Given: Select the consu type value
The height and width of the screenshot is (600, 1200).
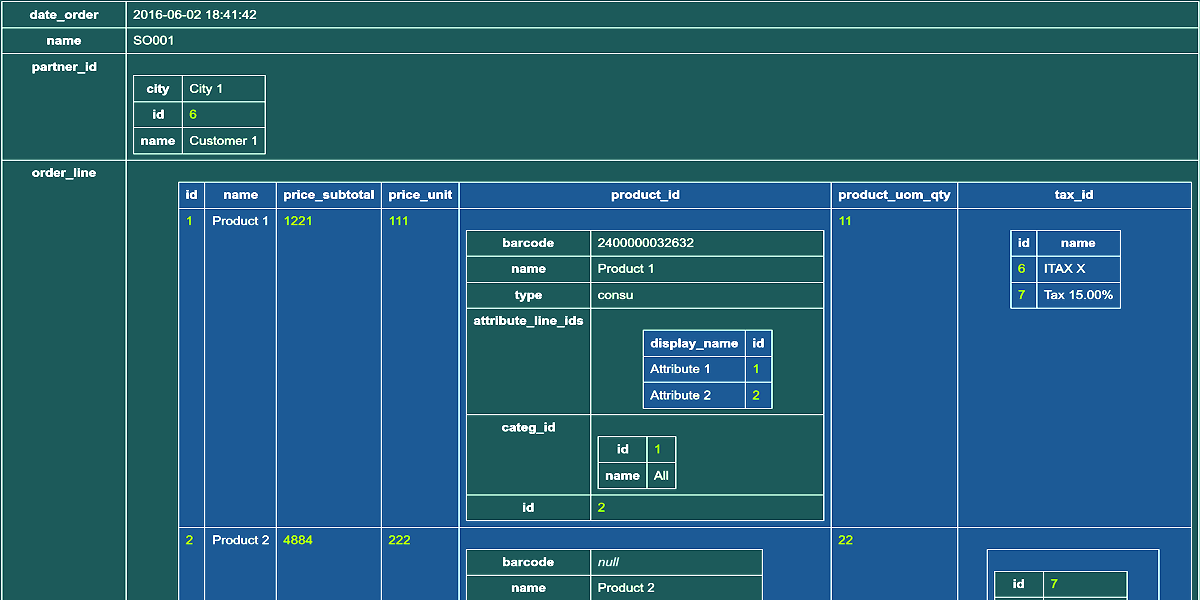Looking at the screenshot, I should pyautogui.click(x=615, y=295).
